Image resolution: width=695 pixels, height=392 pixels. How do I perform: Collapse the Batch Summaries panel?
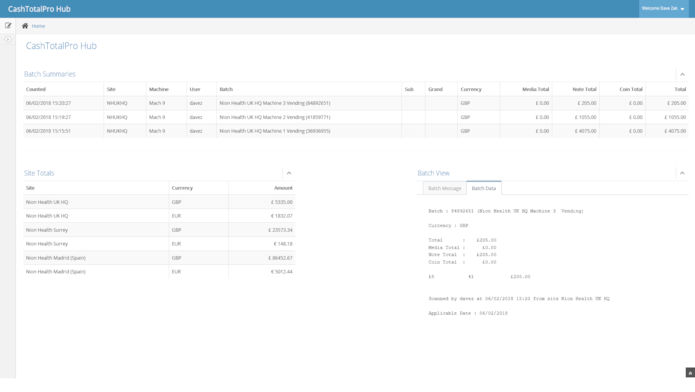coord(682,74)
